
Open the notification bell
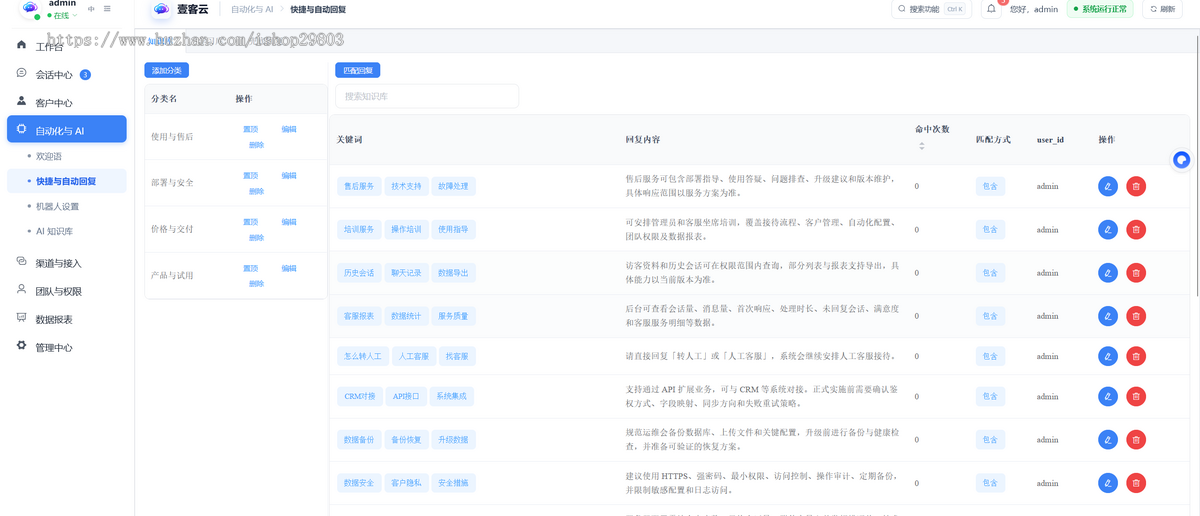[991, 9]
